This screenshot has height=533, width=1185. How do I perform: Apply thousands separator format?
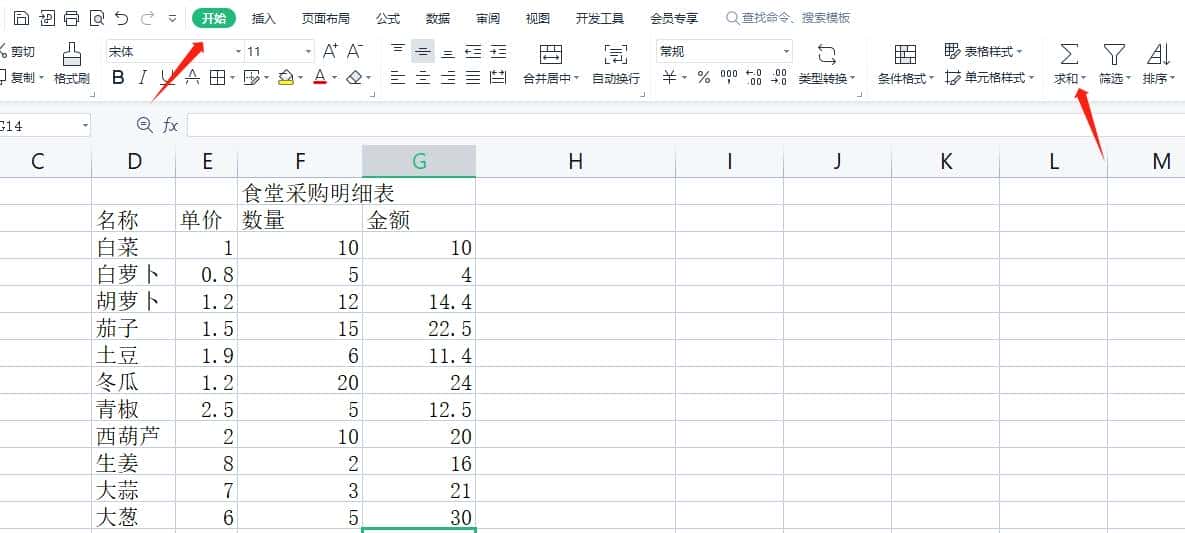click(x=729, y=77)
